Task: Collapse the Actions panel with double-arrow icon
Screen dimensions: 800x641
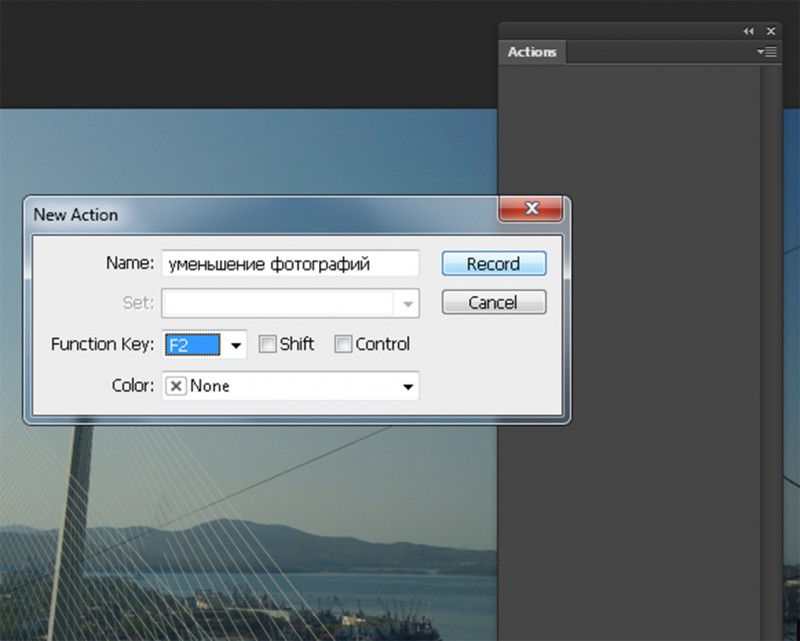Action: tap(748, 31)
